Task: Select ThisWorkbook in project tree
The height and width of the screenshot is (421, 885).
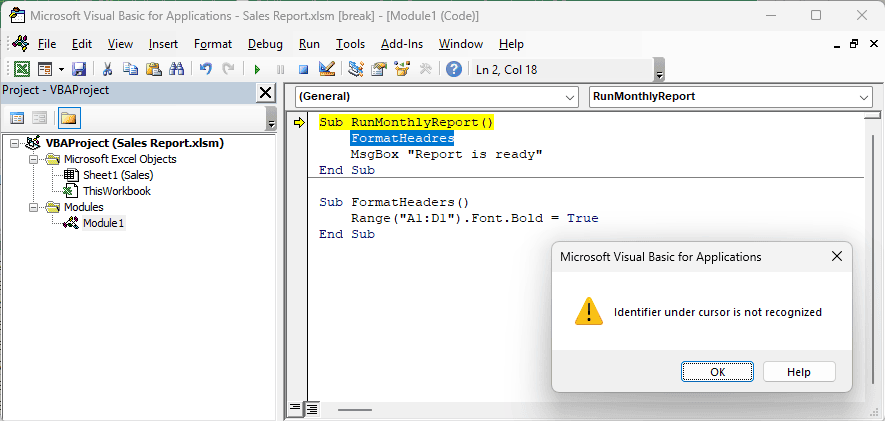Action: click(117, 191)
